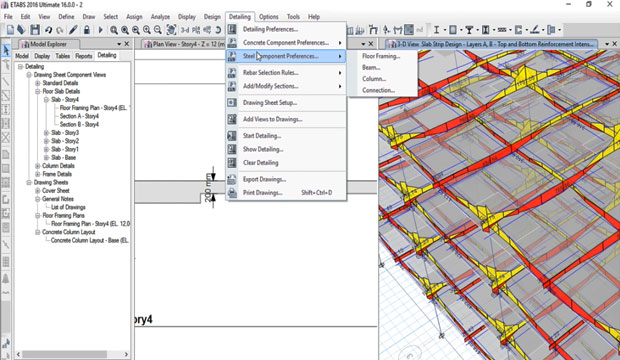Collapse the Drawing Sheets tree node
Image resolution: width=620 pixels, height=360 pixels.
click(x=29, y=183)
